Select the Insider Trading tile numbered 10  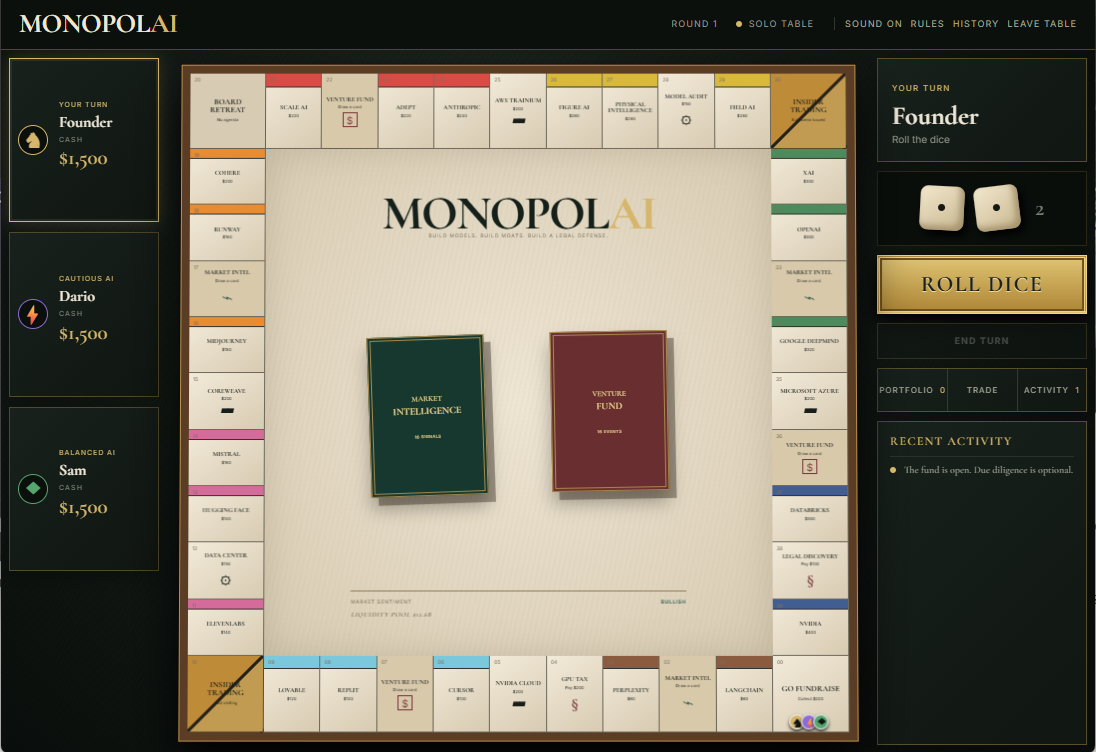225,693
